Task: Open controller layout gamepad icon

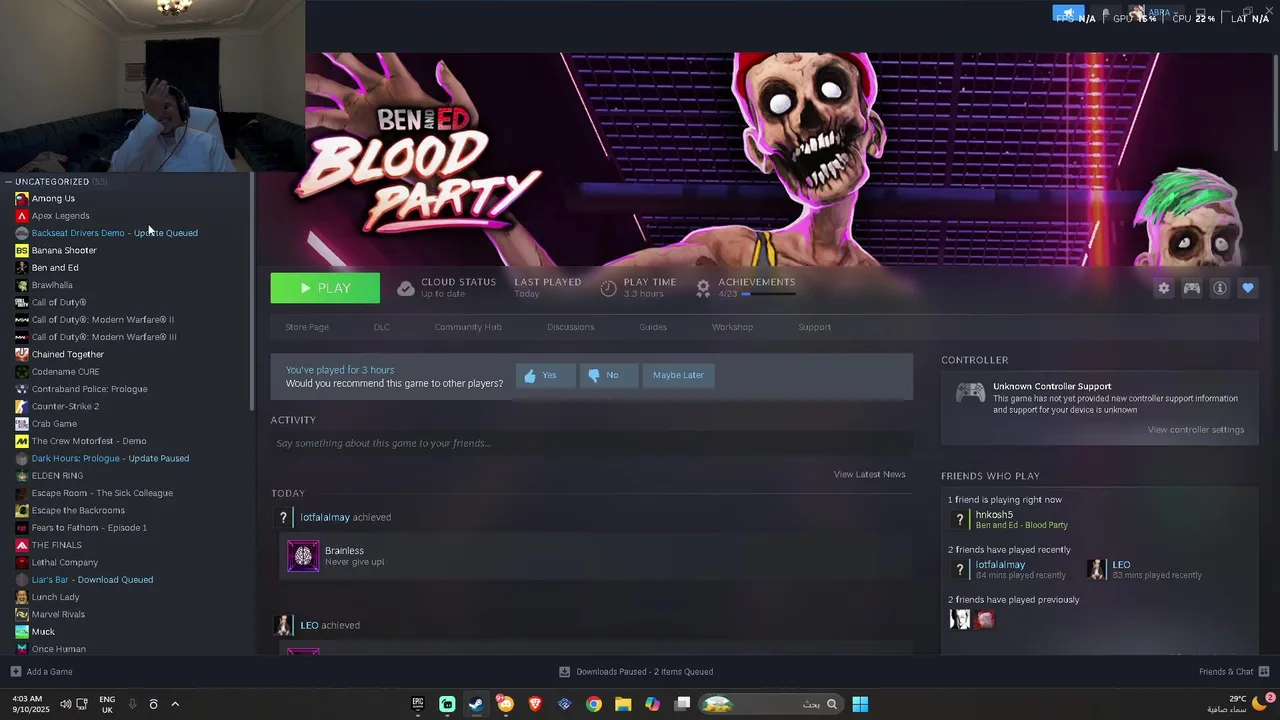Action: point(1192,288)
